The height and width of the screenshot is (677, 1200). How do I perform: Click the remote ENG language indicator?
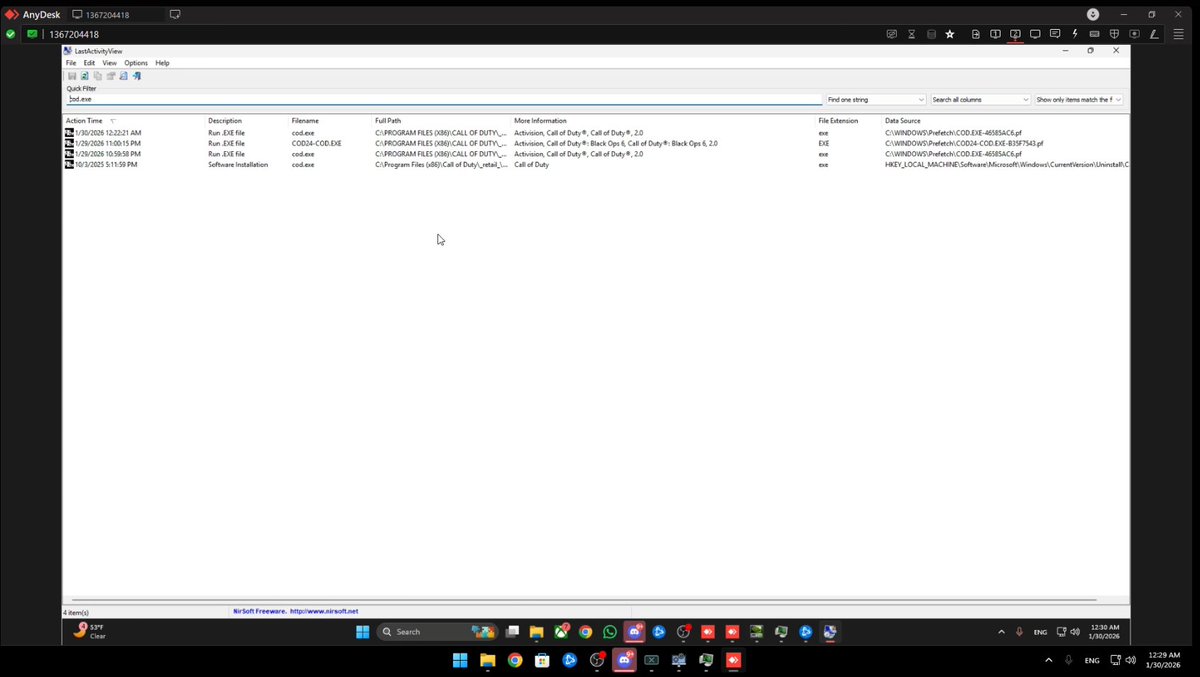(1040, 632)
